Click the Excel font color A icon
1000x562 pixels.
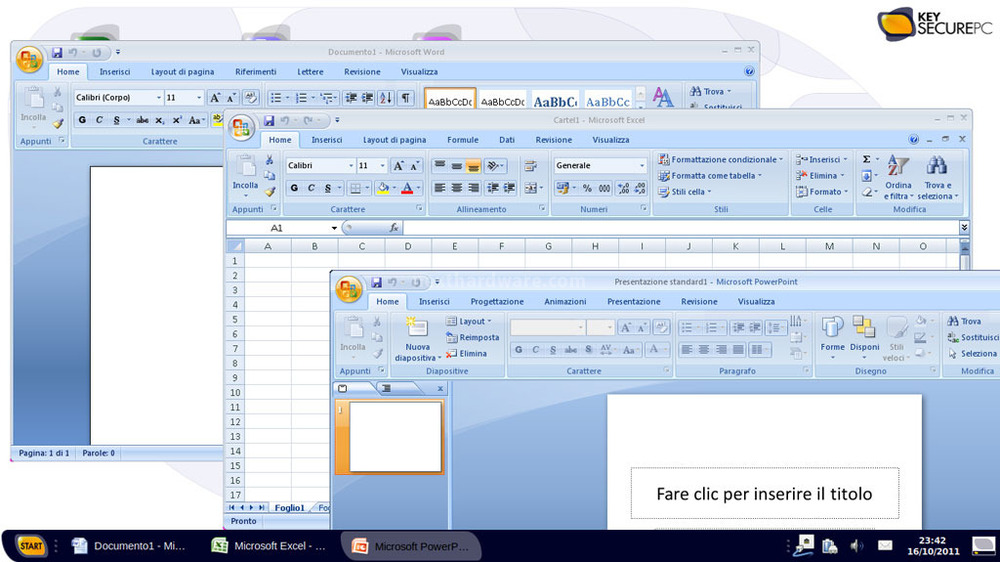coord(408,188)
